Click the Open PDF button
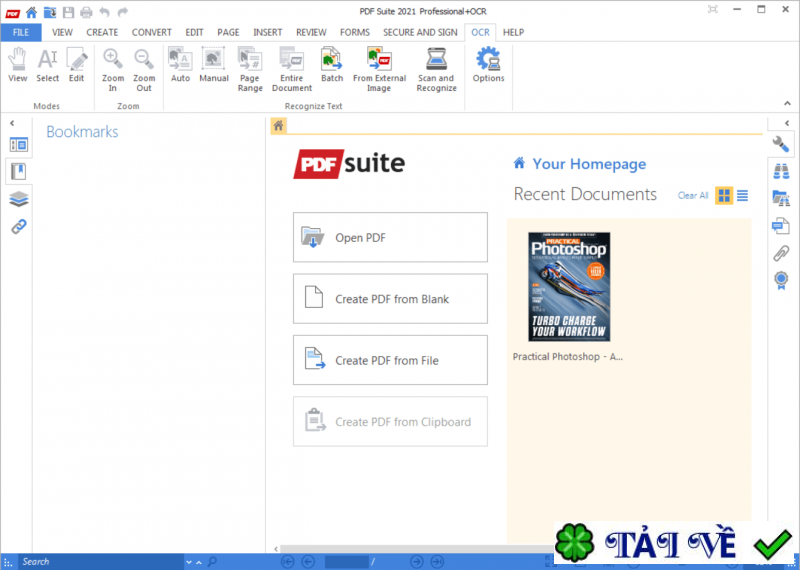Viewport: 800px width, 570px height. [390, 237]
